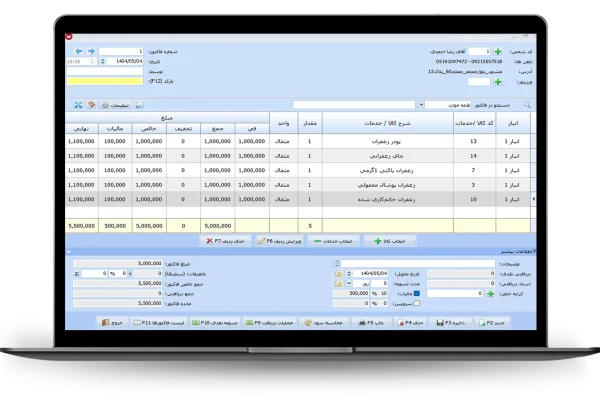Add visitor with green plus beside visitor field
The image size is (600, 400).
click(x=498, y=82)
